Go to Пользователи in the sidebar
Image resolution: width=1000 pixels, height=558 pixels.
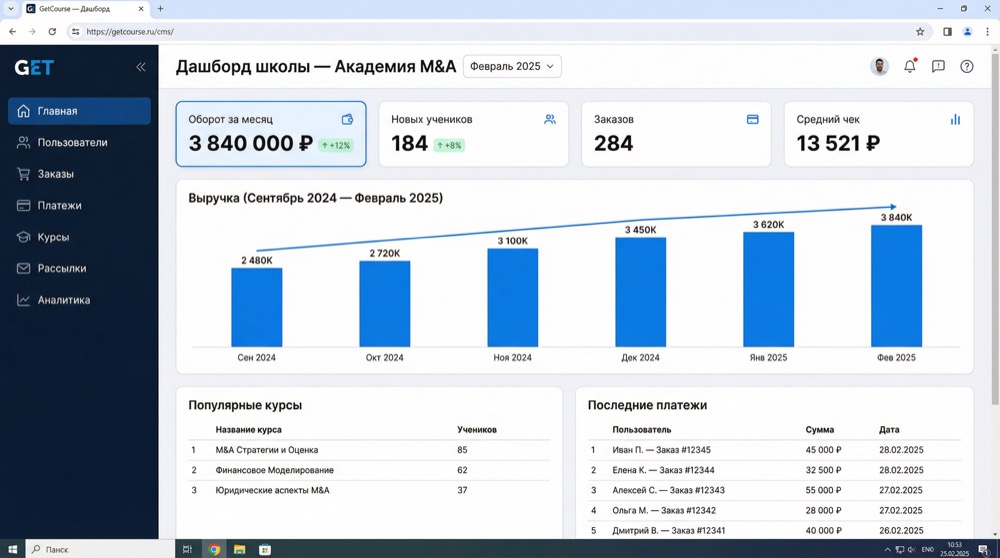[x=72, y=143]
